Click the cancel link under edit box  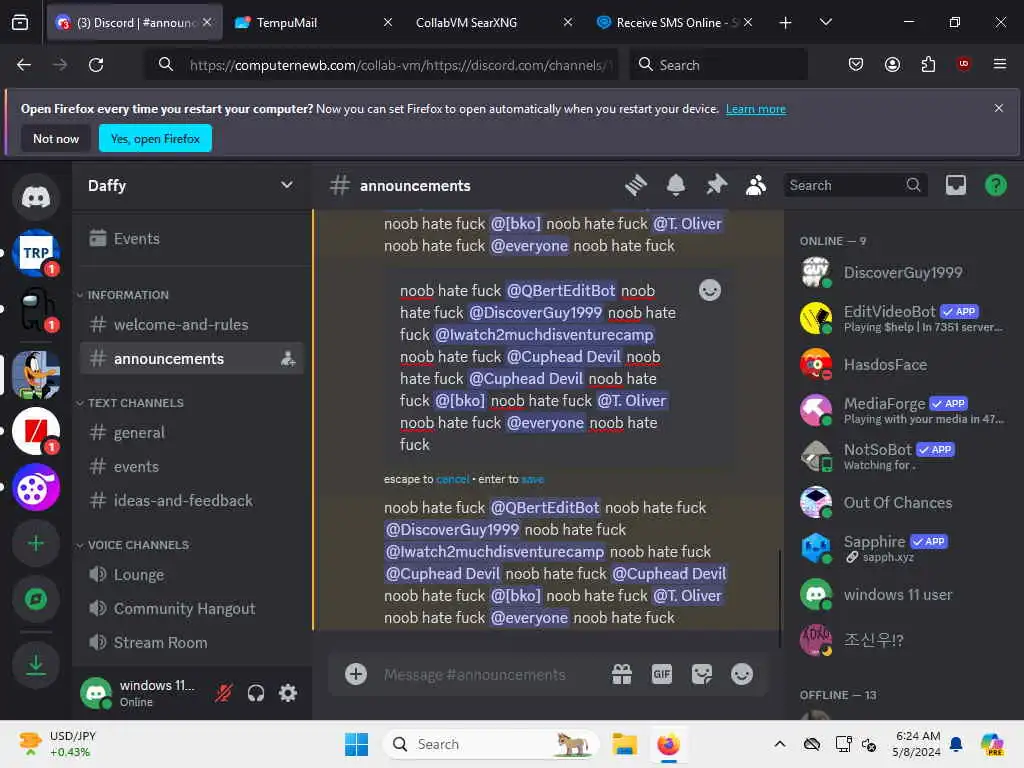[453, 479]
